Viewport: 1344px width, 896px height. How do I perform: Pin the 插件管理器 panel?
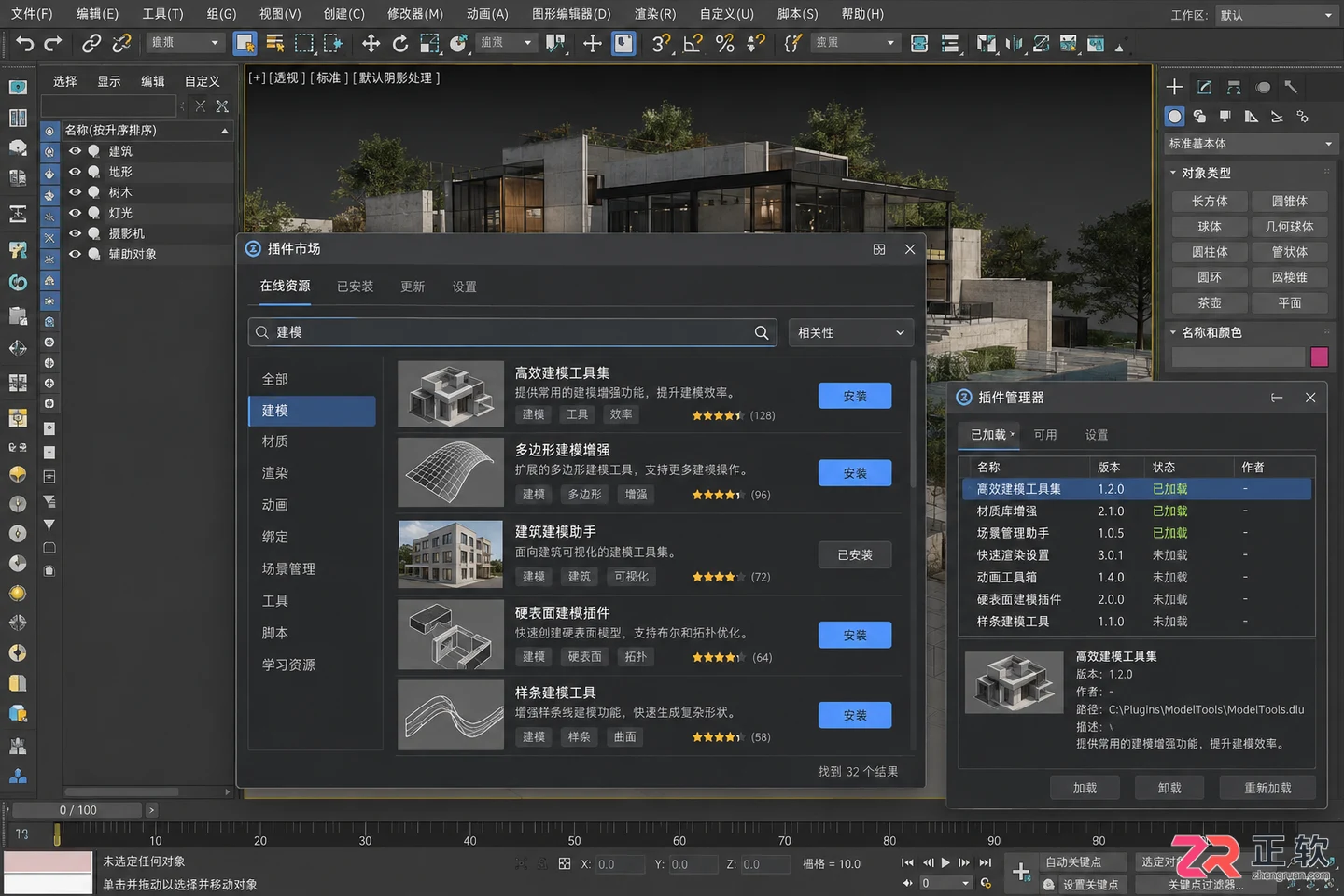point(1277,398)
